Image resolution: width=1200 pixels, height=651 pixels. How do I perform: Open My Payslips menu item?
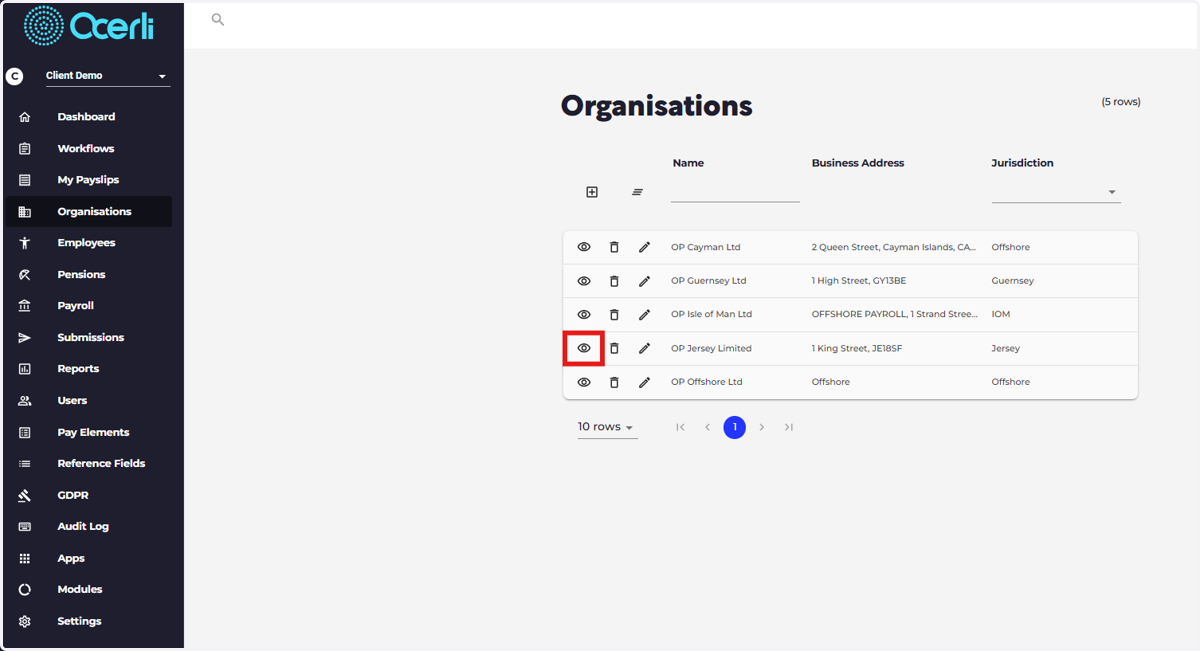coord(88,180)
